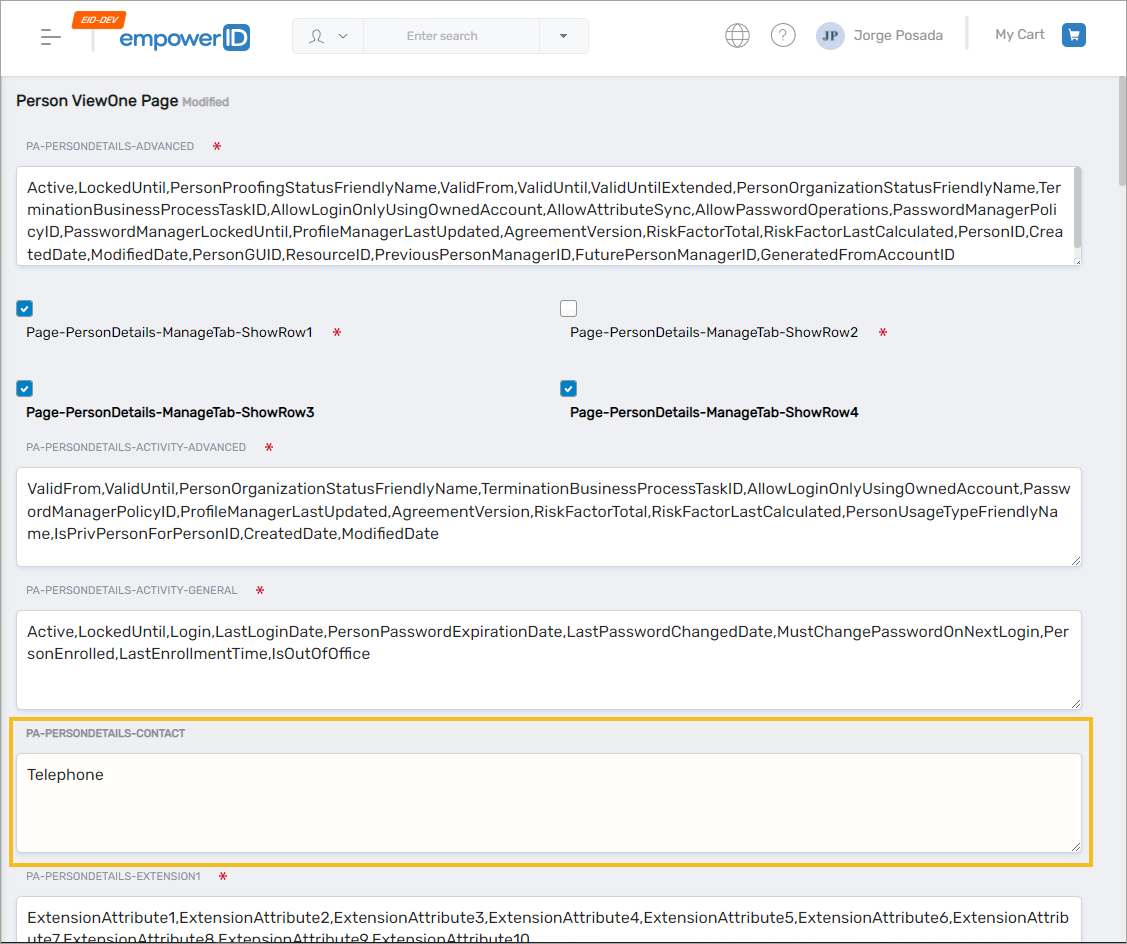Image resolution: width=1127 pixels, height=944 pixels.
Task: Toggle Page-PersonDetails-ManageTab-ShowRow3 checkbox
Action: [25, 388]
